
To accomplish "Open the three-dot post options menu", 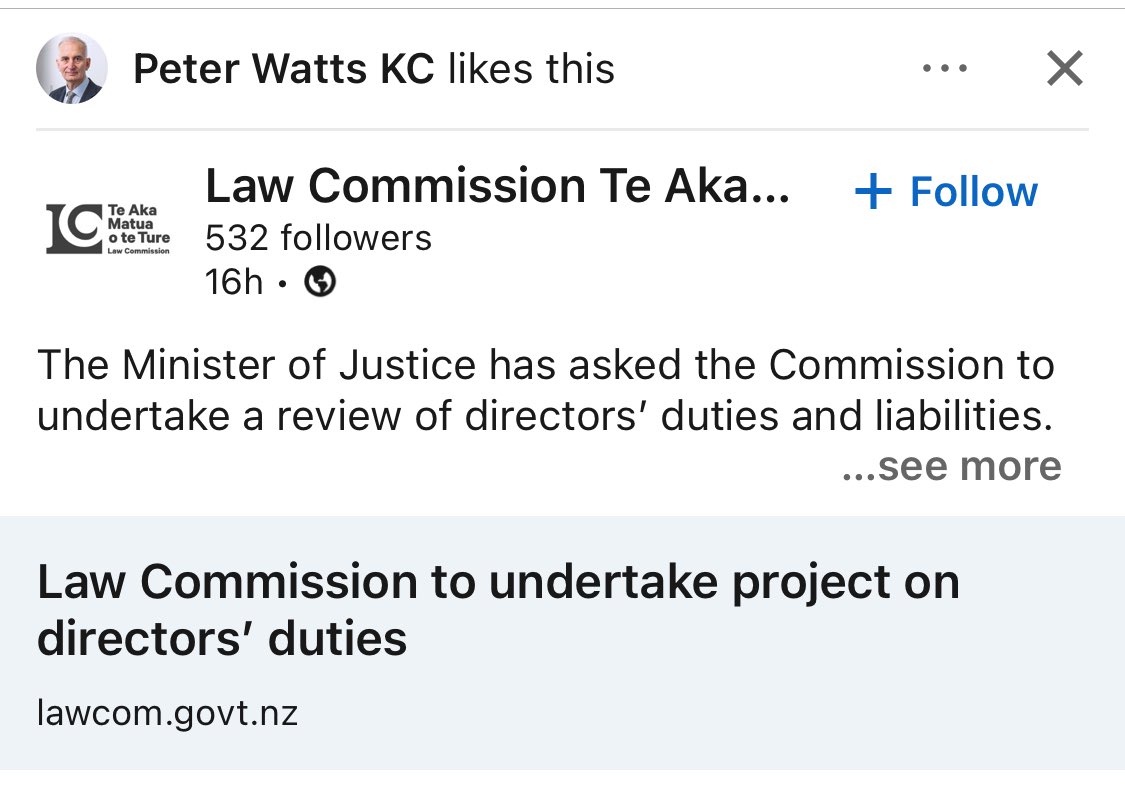I will 944,69.
